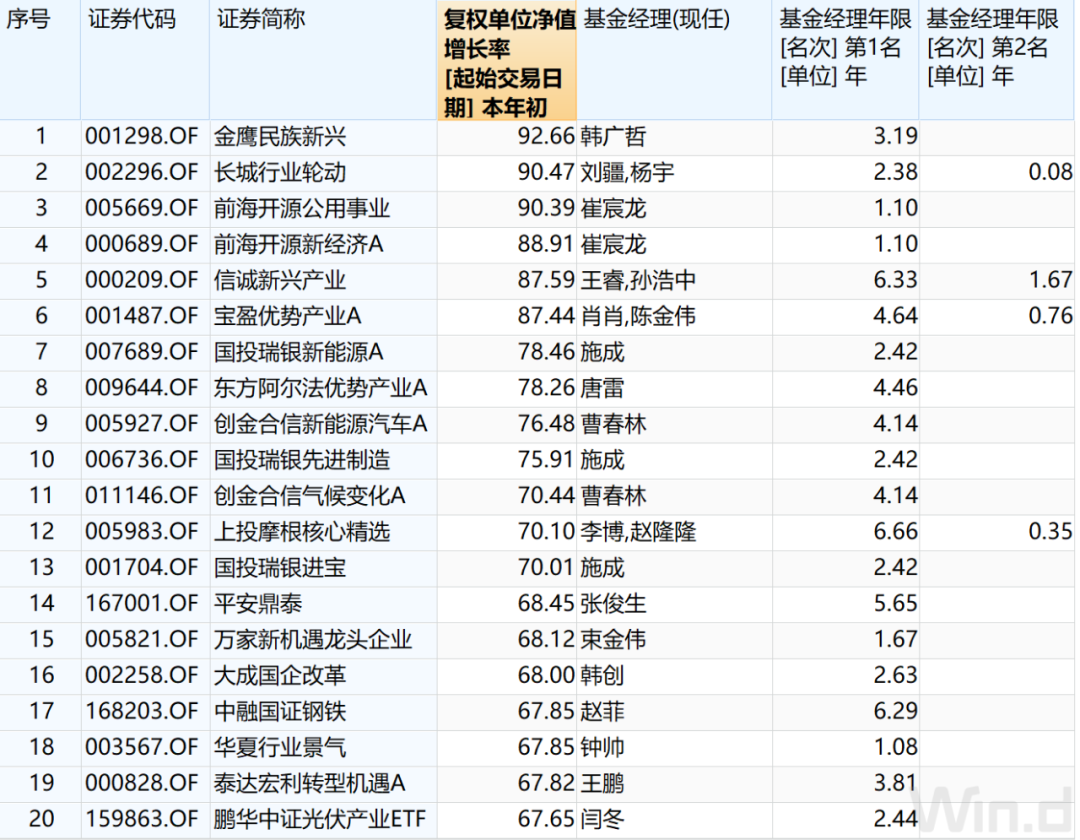
Task: Click manager 唐雷
Action: 602,388
